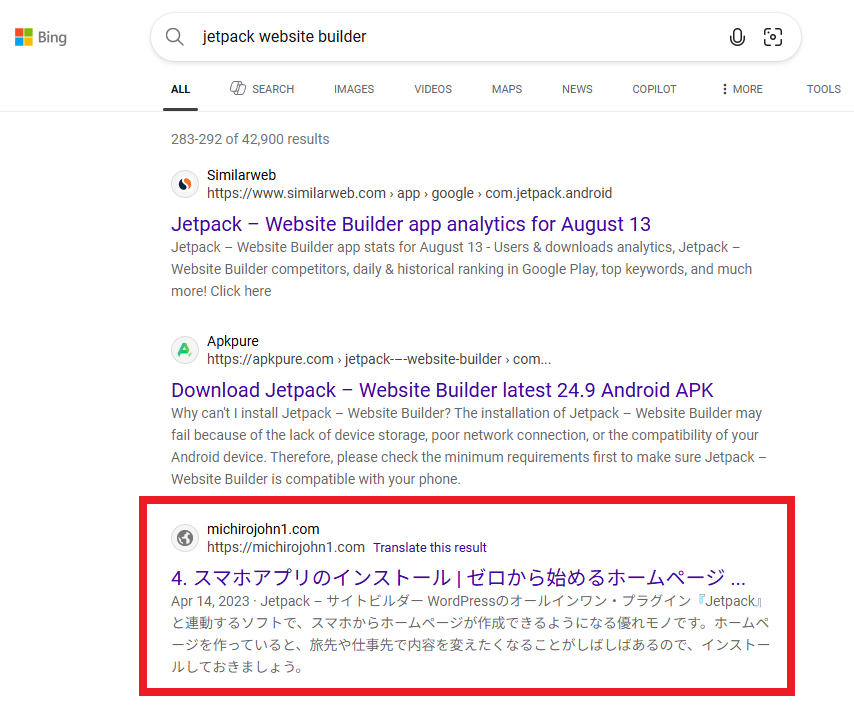Click the michirojohn1.com site name
This screenshot has width=854, height=705.
point(263,529)
